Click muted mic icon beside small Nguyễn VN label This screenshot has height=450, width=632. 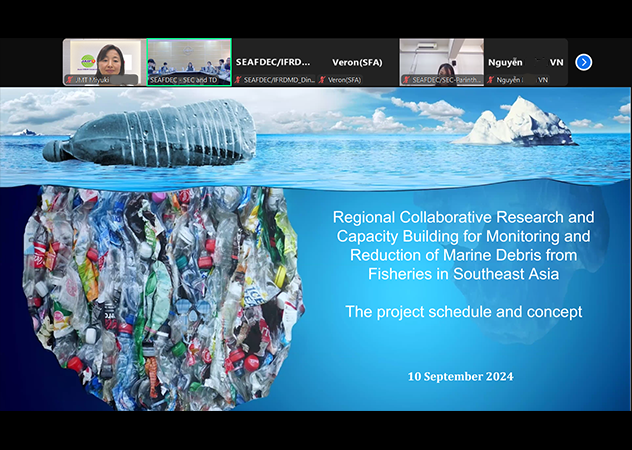click(491, 80)
